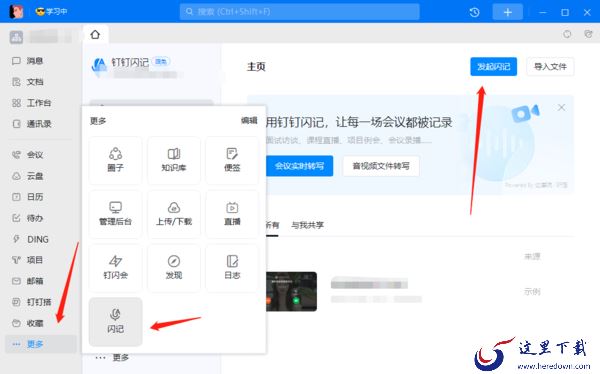Close the 钉钉闪记 promo banner

[x=561, y=108]
